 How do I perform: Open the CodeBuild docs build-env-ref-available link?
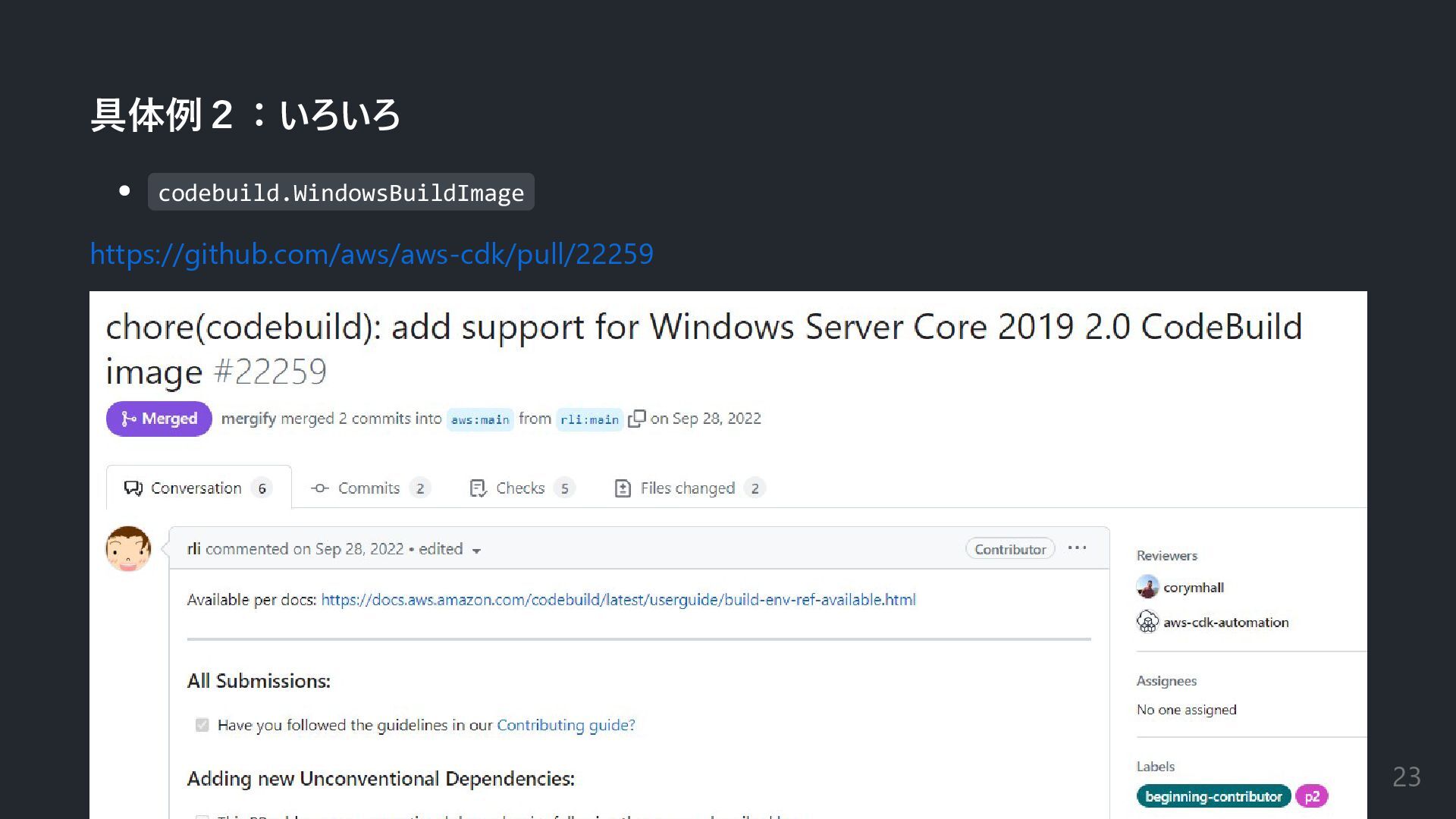click(618, 600)
